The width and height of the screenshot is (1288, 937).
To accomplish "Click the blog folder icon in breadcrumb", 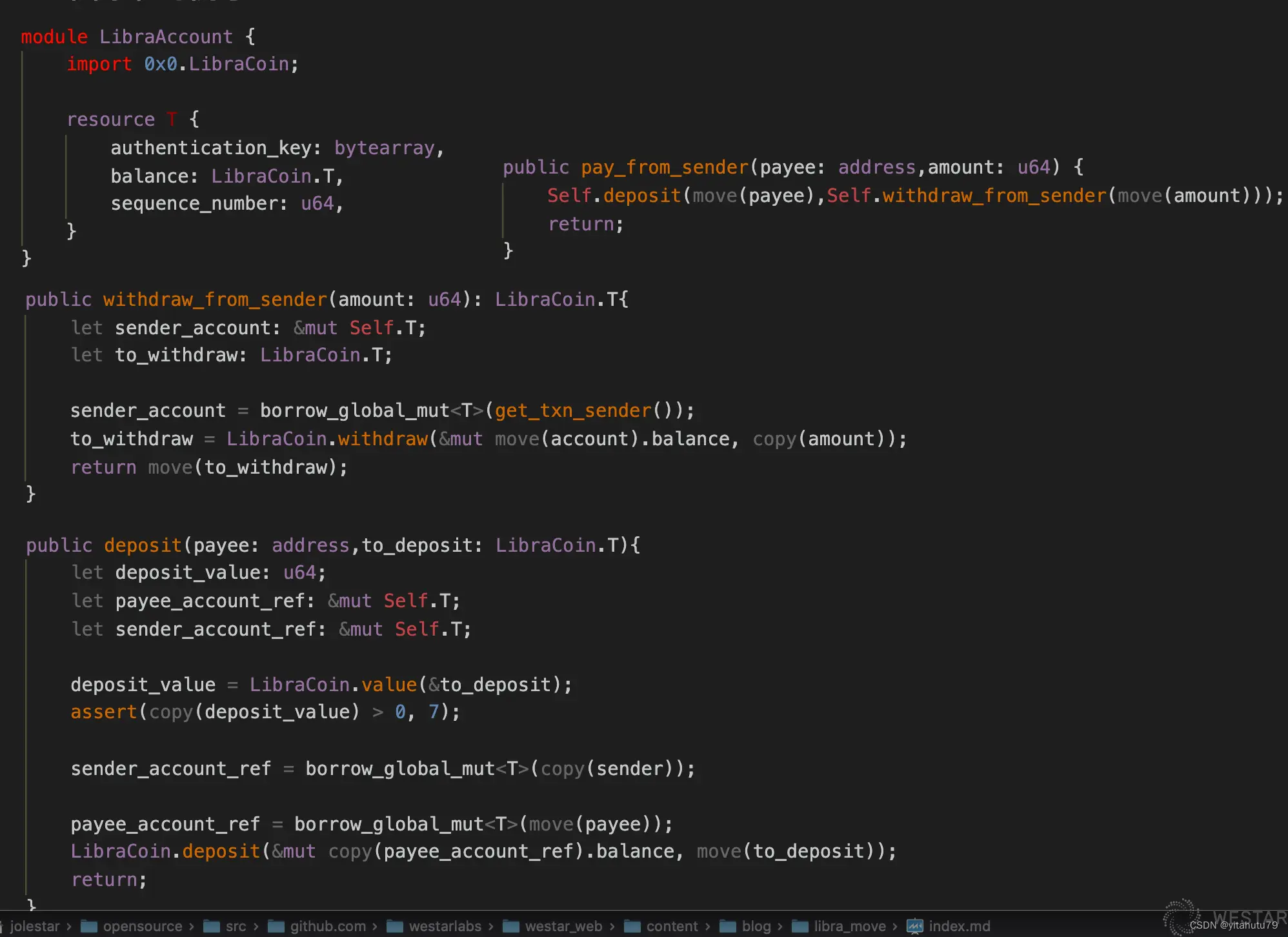I will [727, 927].
